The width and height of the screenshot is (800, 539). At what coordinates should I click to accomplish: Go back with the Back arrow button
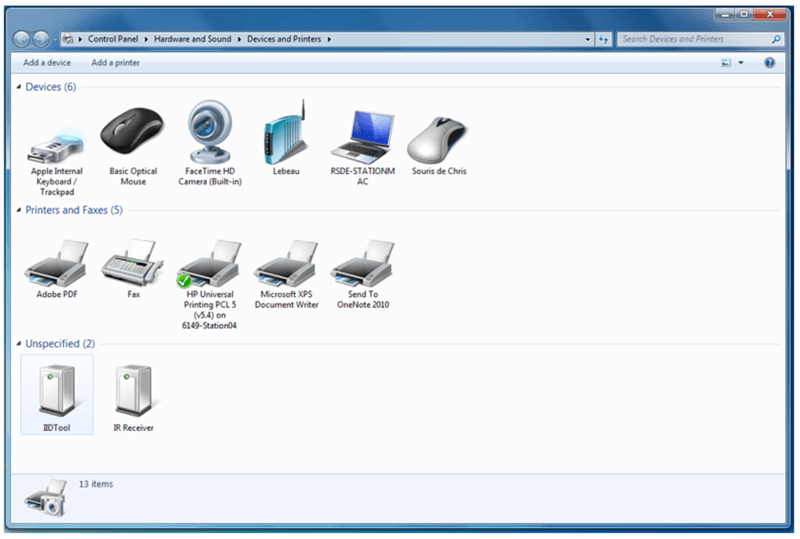(x=22, y=39)
